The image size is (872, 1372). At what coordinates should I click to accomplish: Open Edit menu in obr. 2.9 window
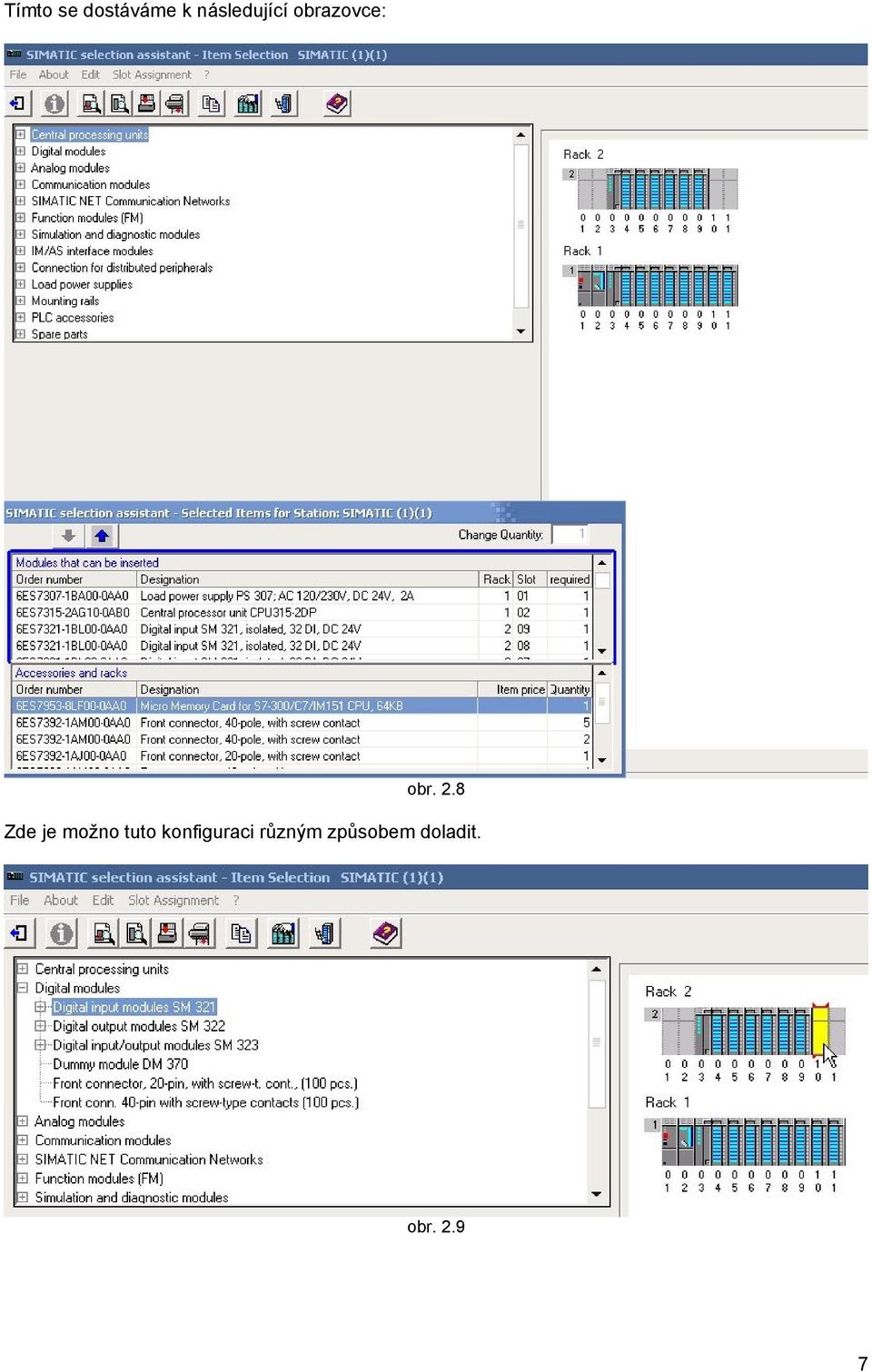click(x=103, y=901)
